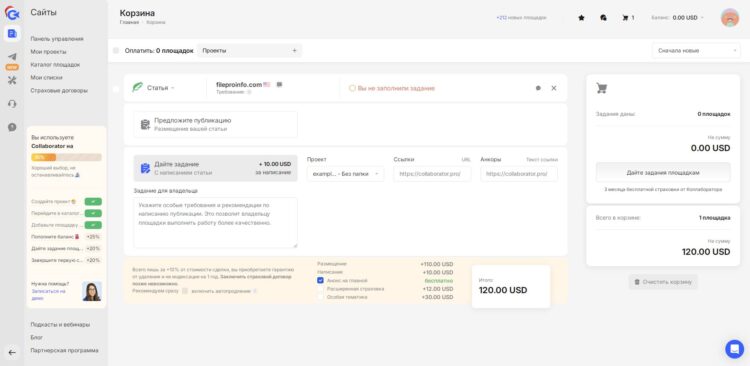Viewport: 750px width, 366px height.
Task: Open the tools wrench sidebar icon
Action: coord(12,80)
